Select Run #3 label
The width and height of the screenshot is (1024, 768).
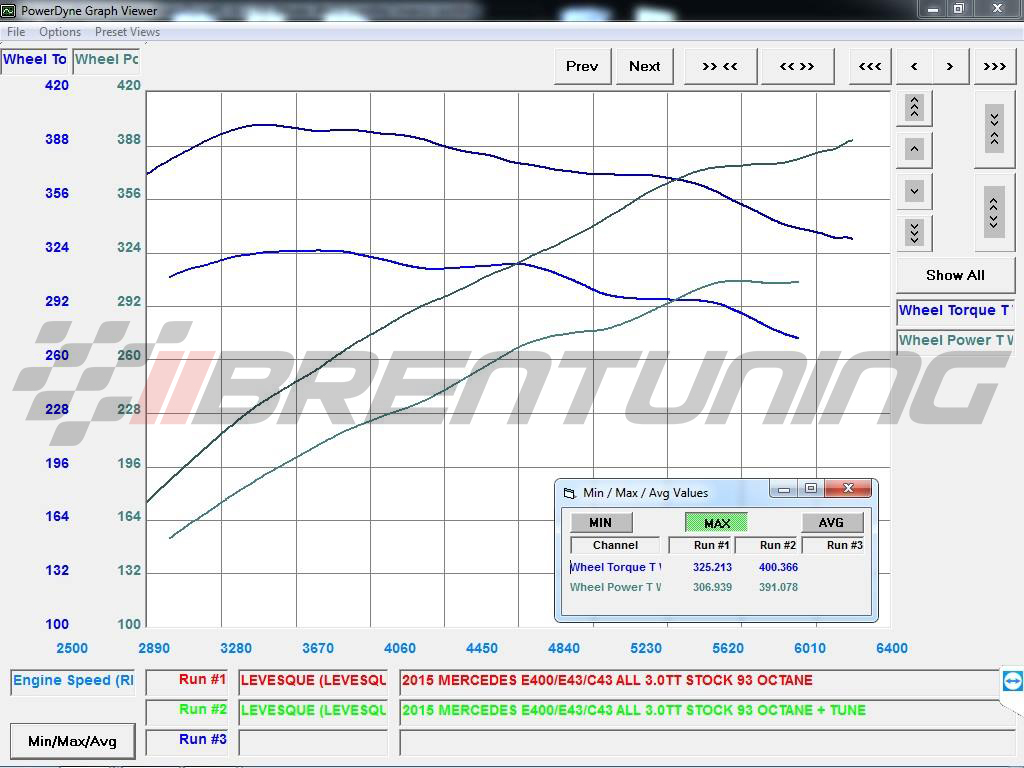click(x=187, y=741)
